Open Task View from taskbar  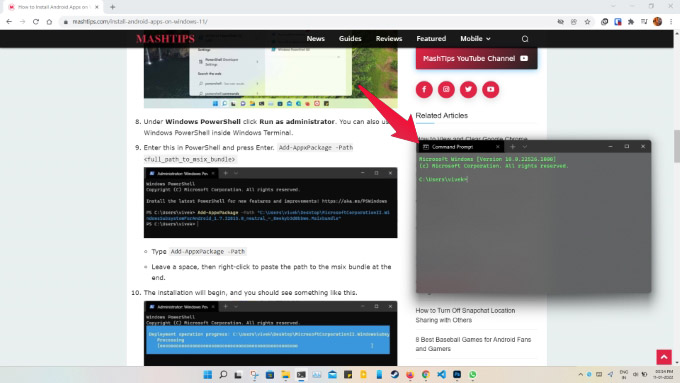pos(238,374)
